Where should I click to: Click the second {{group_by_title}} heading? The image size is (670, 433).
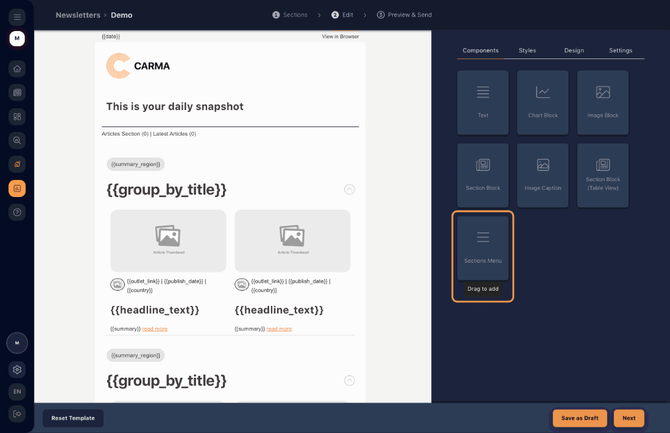167,380
